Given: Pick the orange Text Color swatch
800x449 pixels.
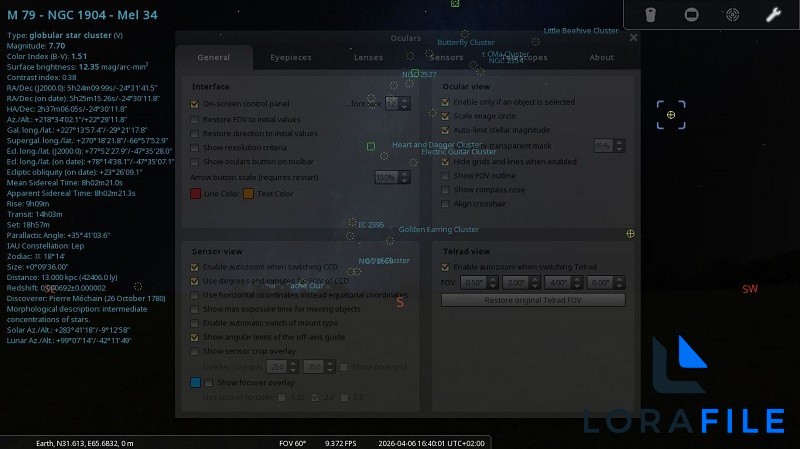Looking at the screenshot, I should pyautogui.click(x=248, y=193).
